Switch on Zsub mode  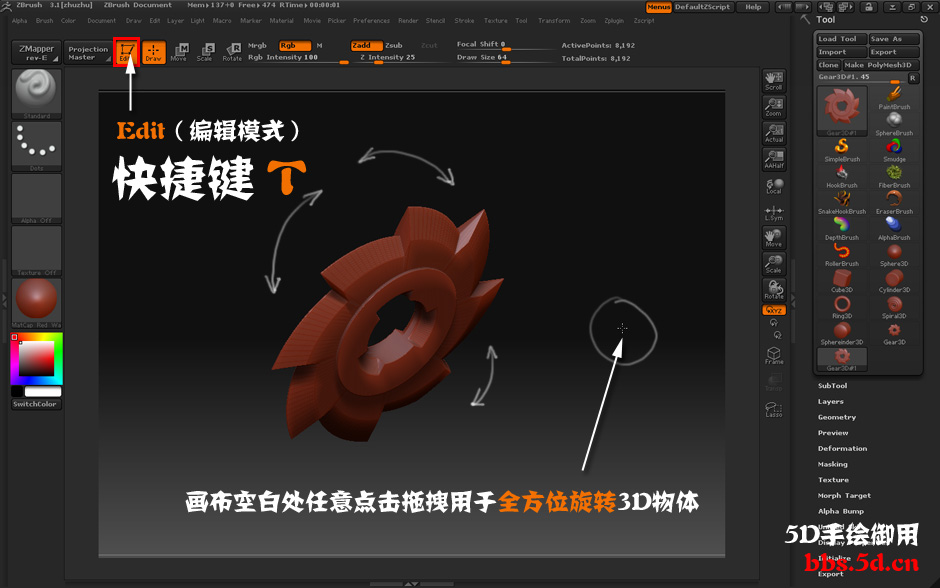point(394,46)
